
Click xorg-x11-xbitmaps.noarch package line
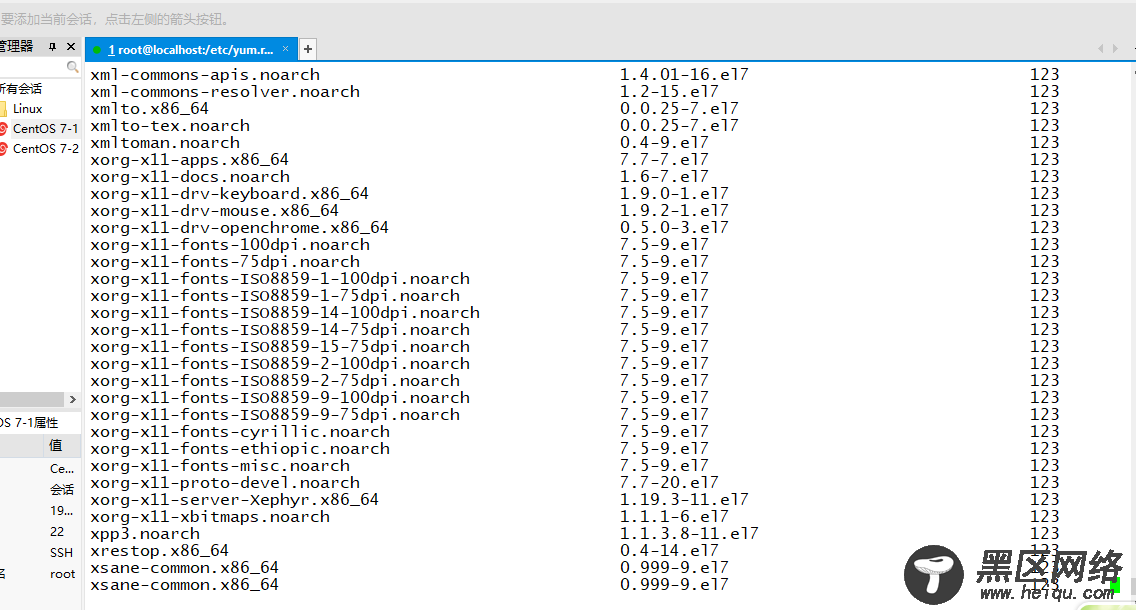[210, 517]
